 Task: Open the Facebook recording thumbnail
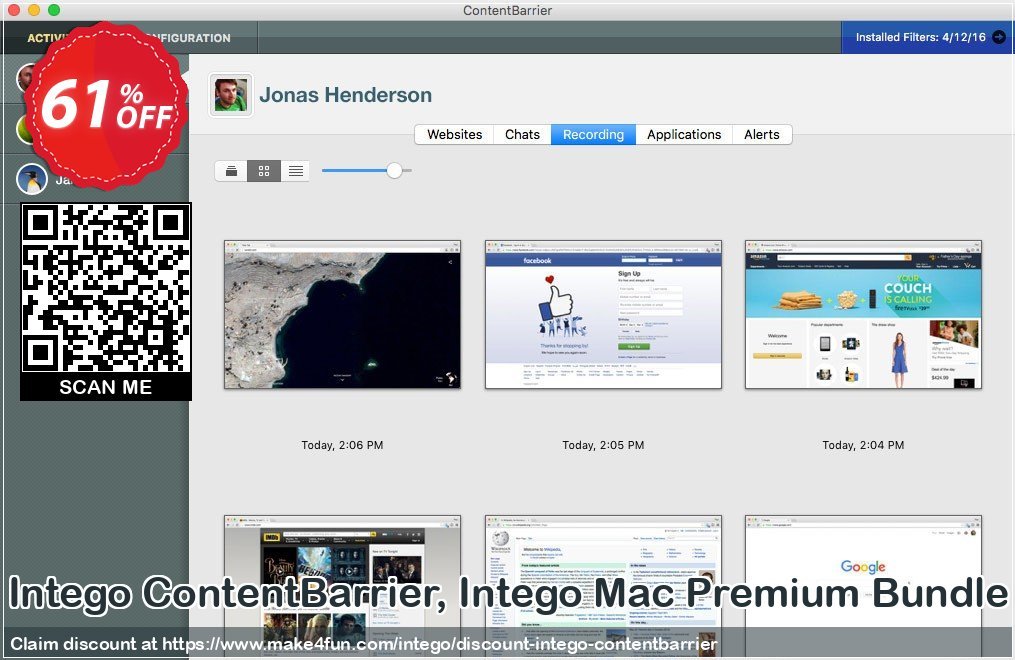[x=603, y=314]
